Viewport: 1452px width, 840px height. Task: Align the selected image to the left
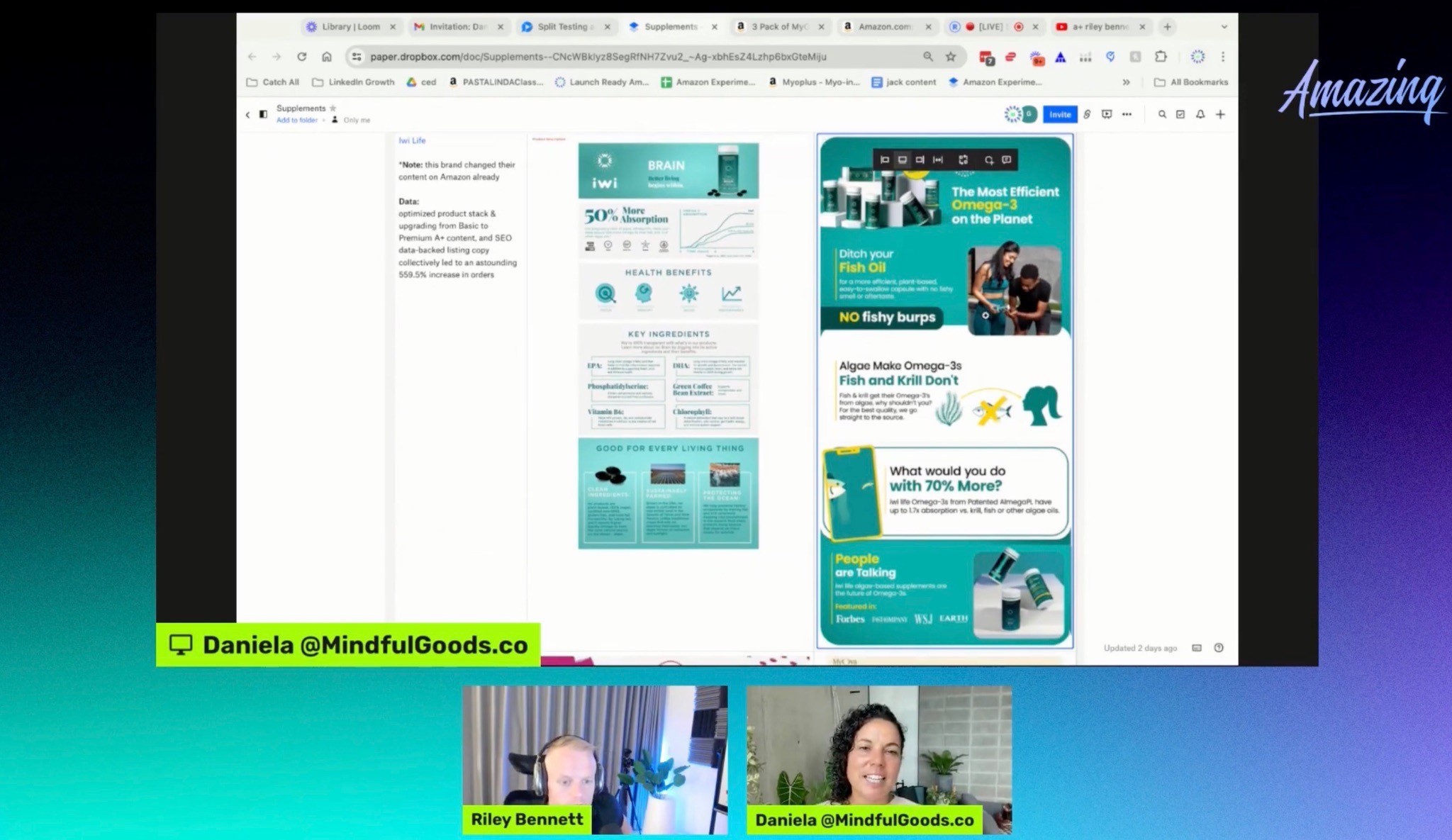point(884,160)
